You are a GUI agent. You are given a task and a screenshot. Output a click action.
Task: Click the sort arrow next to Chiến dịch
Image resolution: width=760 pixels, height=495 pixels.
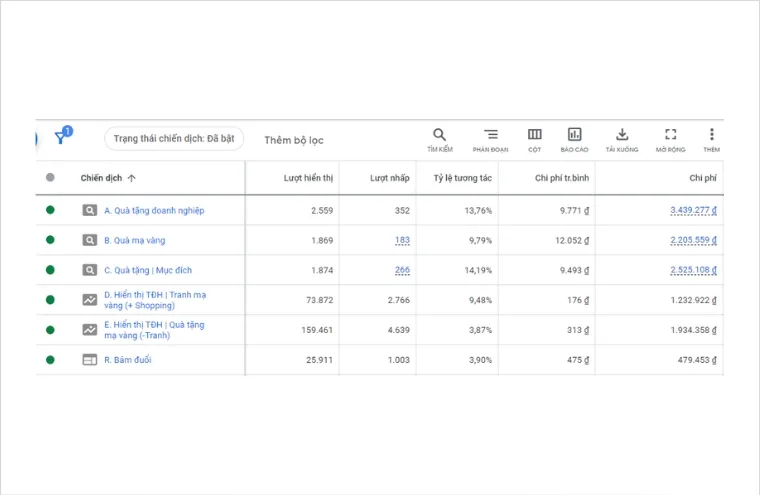pyautogui.click(x=131, y=178)
